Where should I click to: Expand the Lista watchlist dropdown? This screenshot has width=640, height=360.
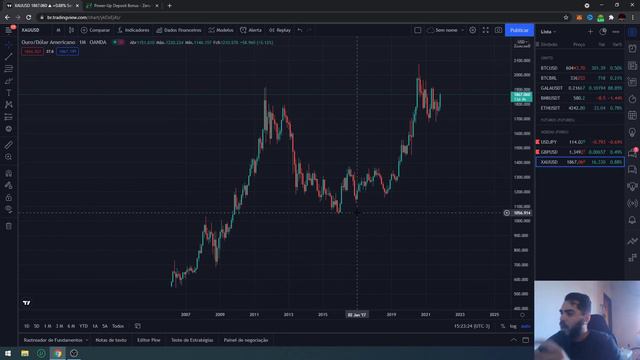tap(548, 31)
